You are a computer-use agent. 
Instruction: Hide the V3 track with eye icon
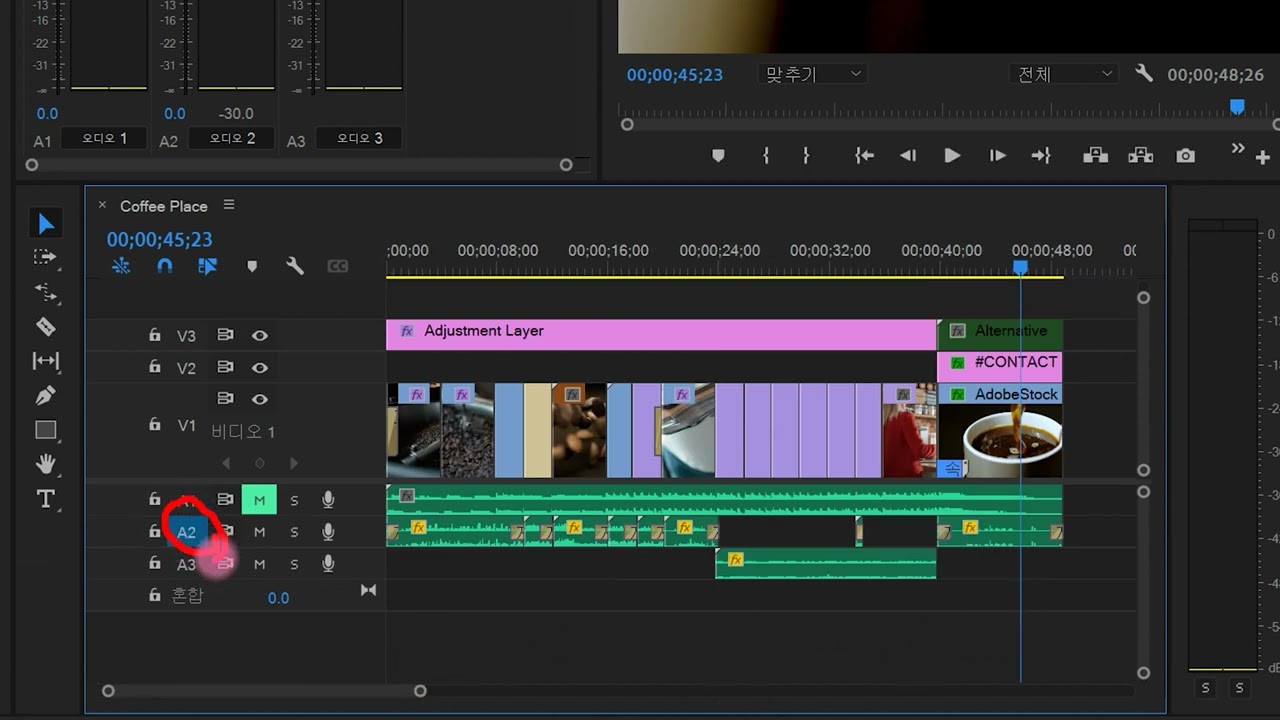pyautogui.click(x=259, y=336)
